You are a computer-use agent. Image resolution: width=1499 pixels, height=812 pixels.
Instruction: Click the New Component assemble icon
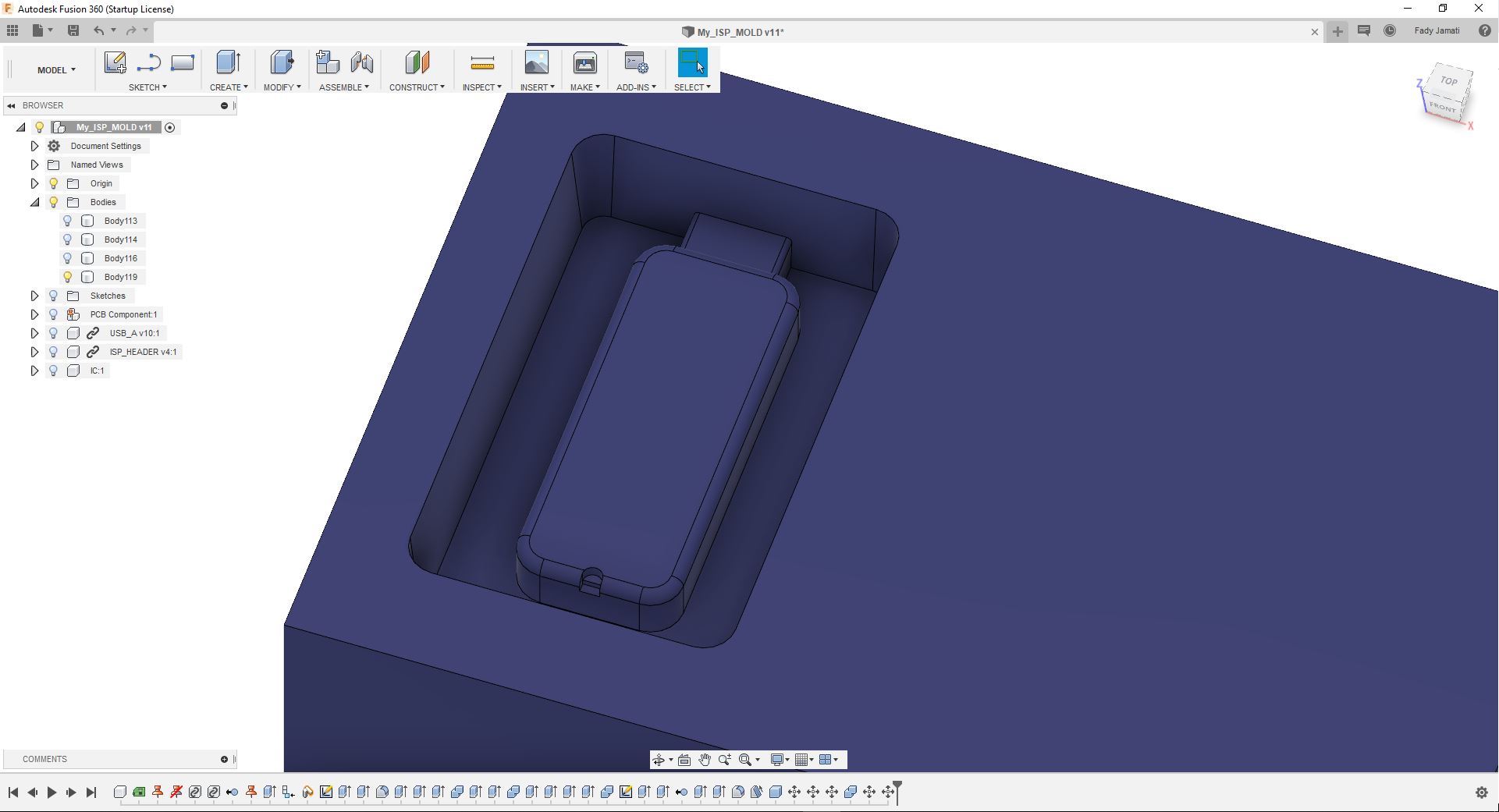[328, 62]
